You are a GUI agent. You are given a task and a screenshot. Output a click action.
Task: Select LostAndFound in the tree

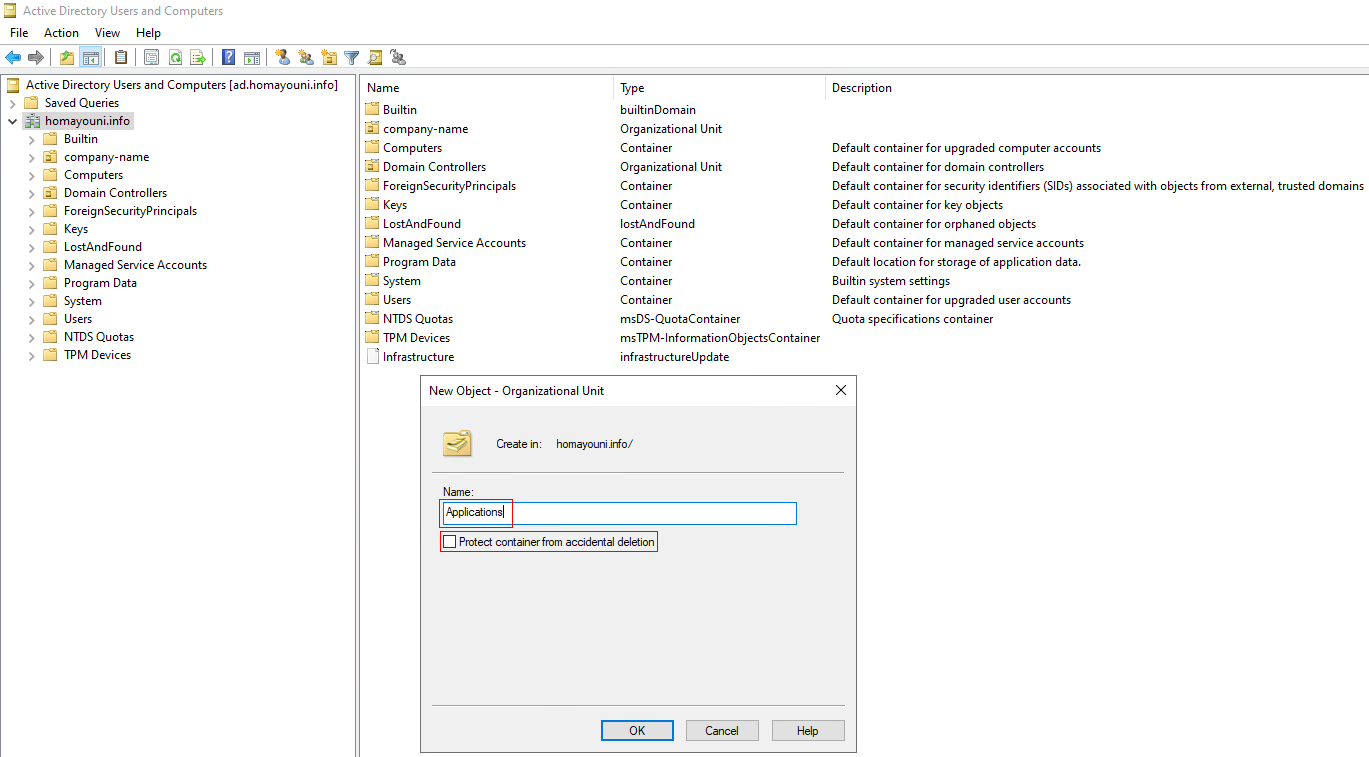[x=103, y=247]
